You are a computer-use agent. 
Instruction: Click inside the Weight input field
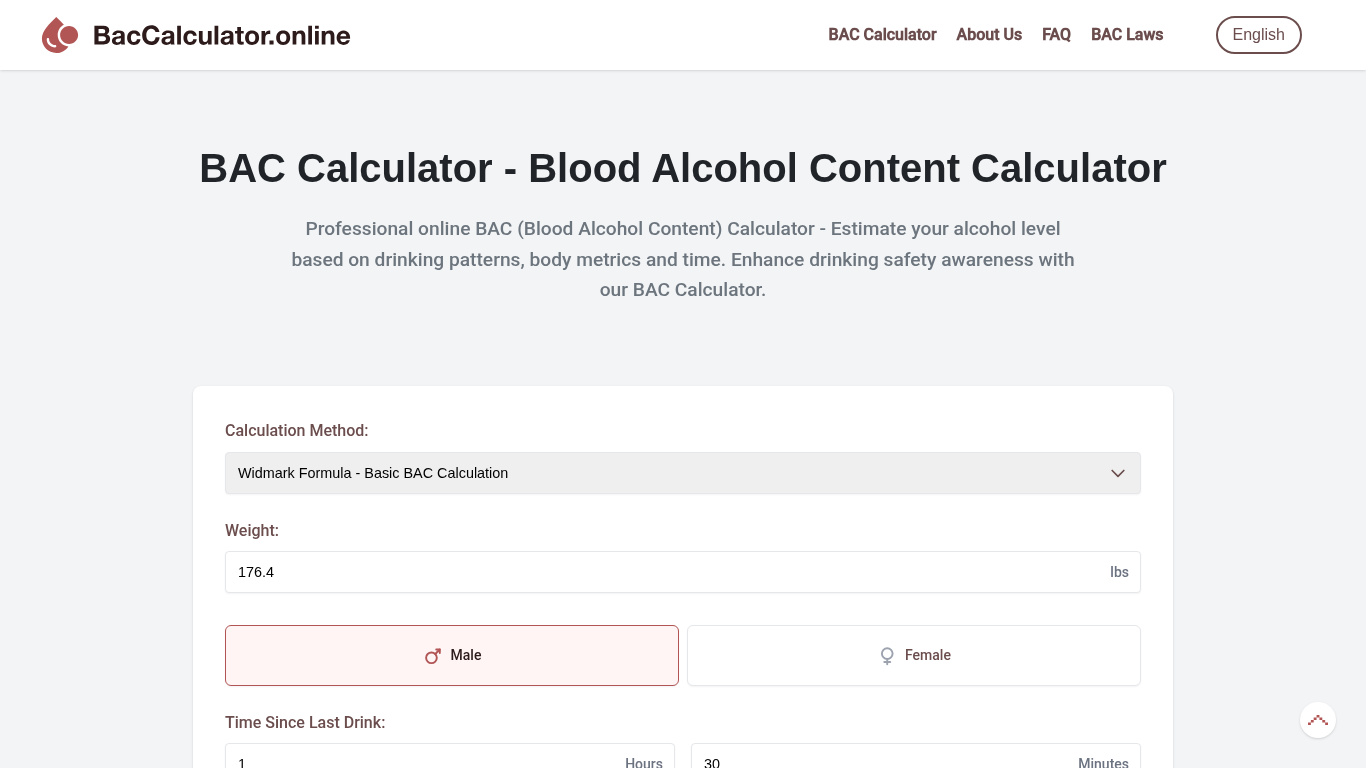[600, 572]
